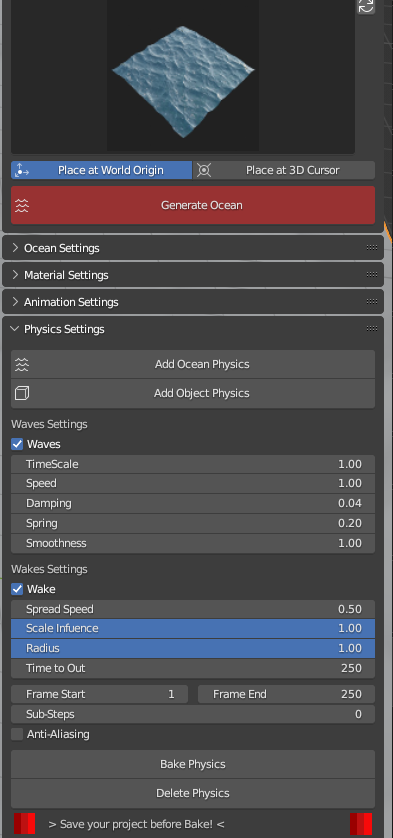Click the Frame End input field
The width and height of the screenshot is (393, 838).
(287, 694)
